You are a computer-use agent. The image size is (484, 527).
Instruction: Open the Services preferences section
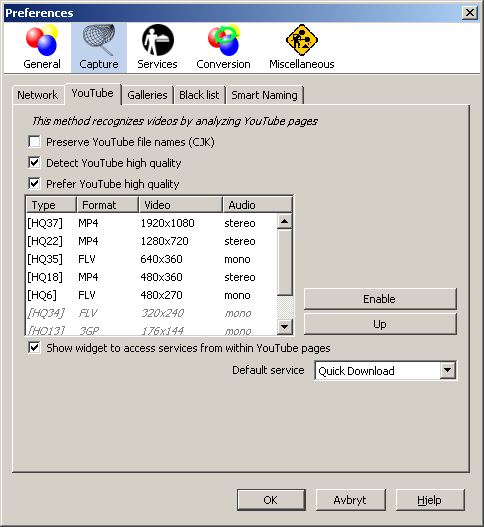pos(157,47)
